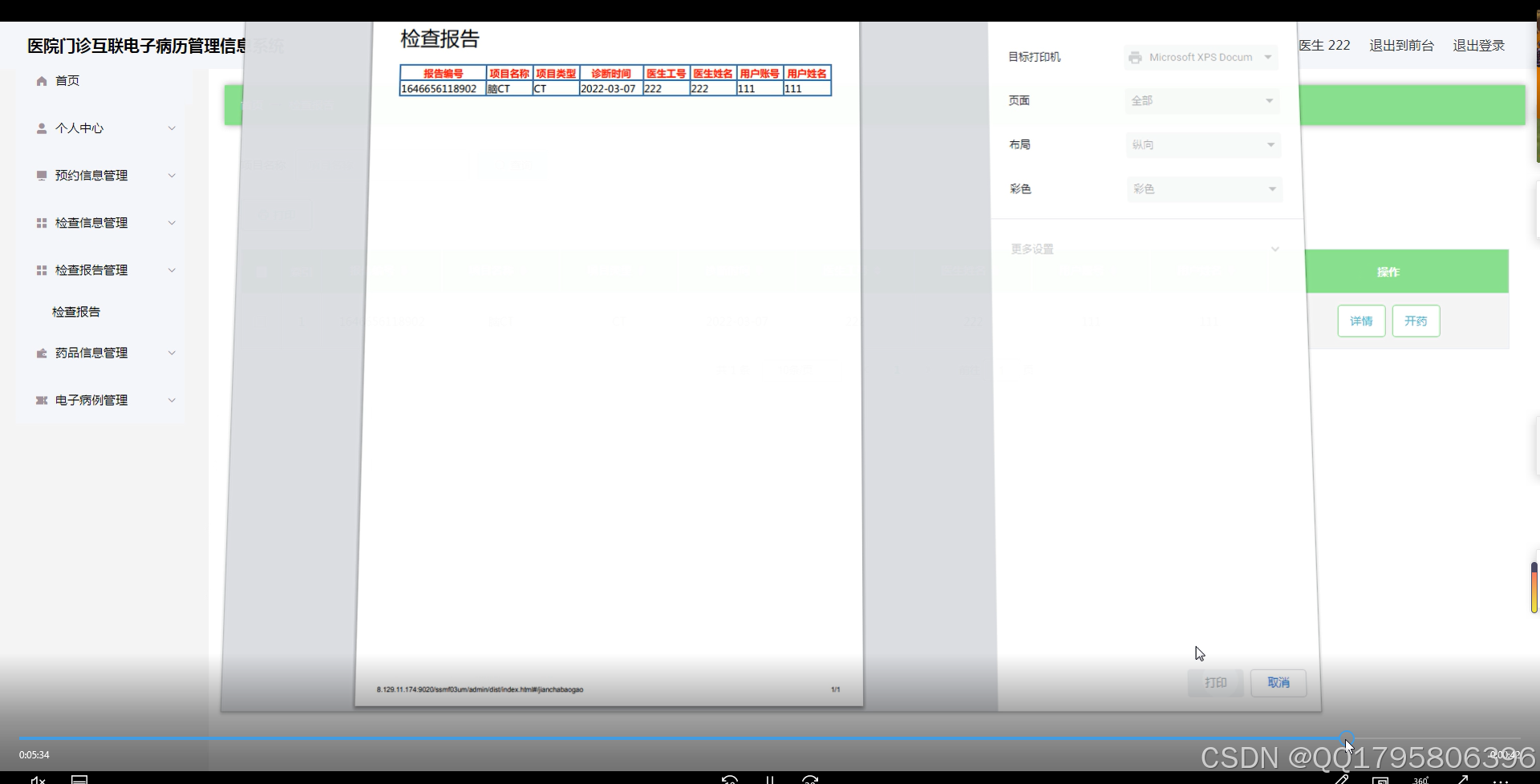Click the 项目类型 header cell

point(556,74)
